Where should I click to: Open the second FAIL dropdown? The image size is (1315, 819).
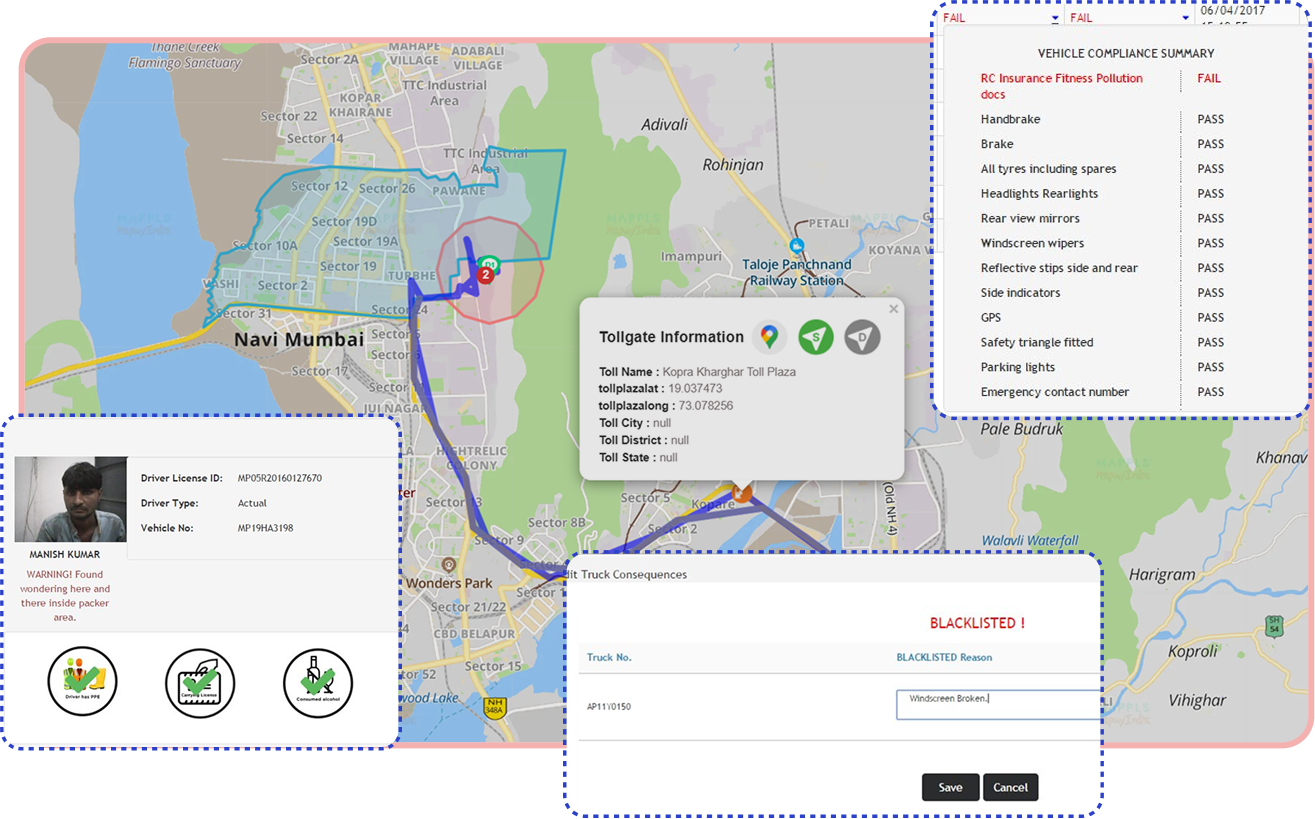coord(1185,18)
